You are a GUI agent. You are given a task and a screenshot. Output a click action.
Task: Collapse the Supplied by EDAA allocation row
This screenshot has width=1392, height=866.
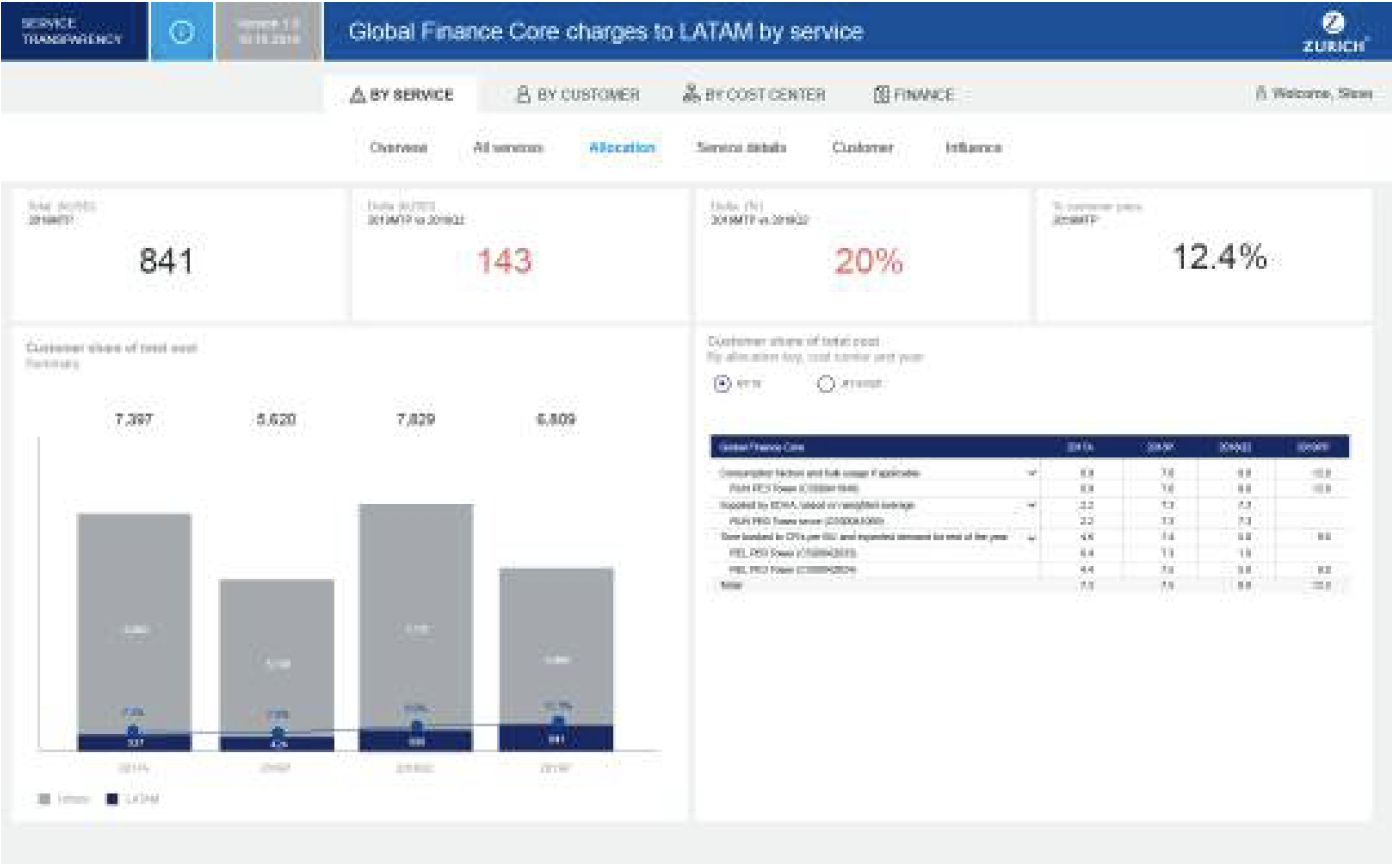click(1031, 506)
